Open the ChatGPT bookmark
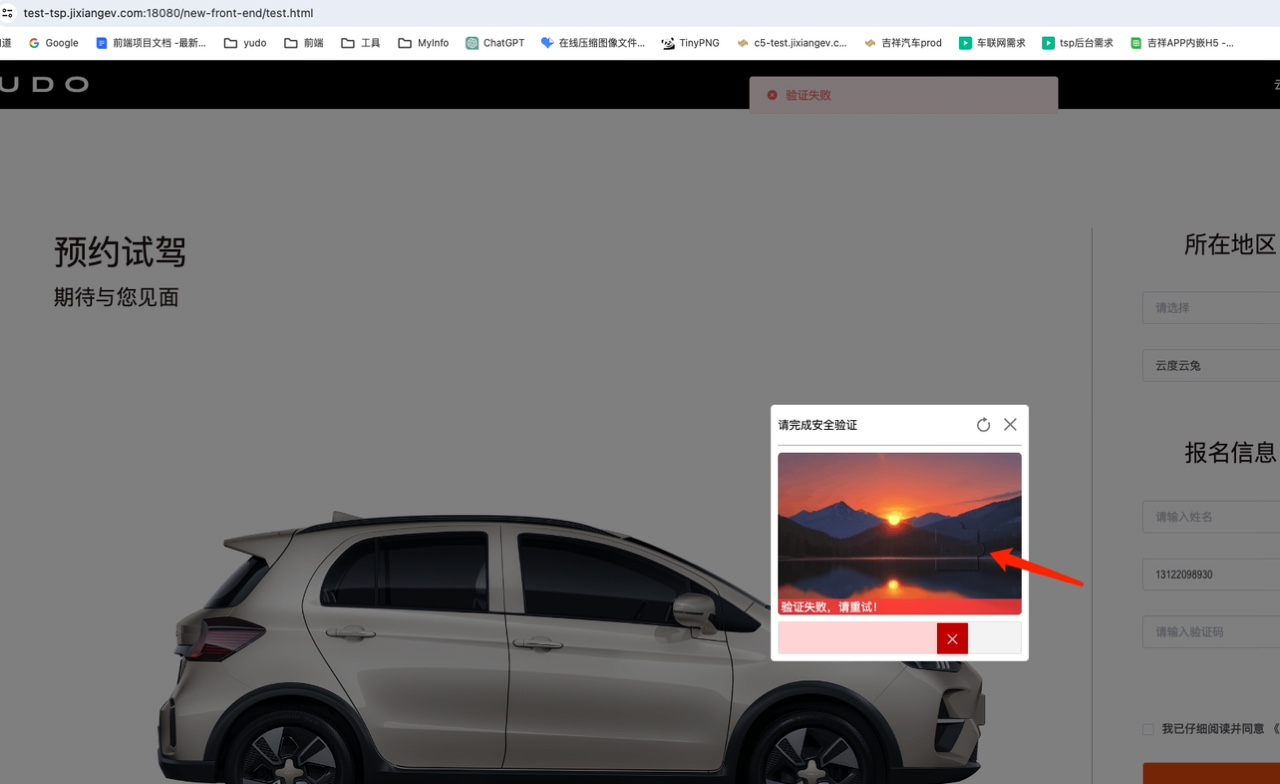This screenshot has width=1280, height=784. pos(495,43)
